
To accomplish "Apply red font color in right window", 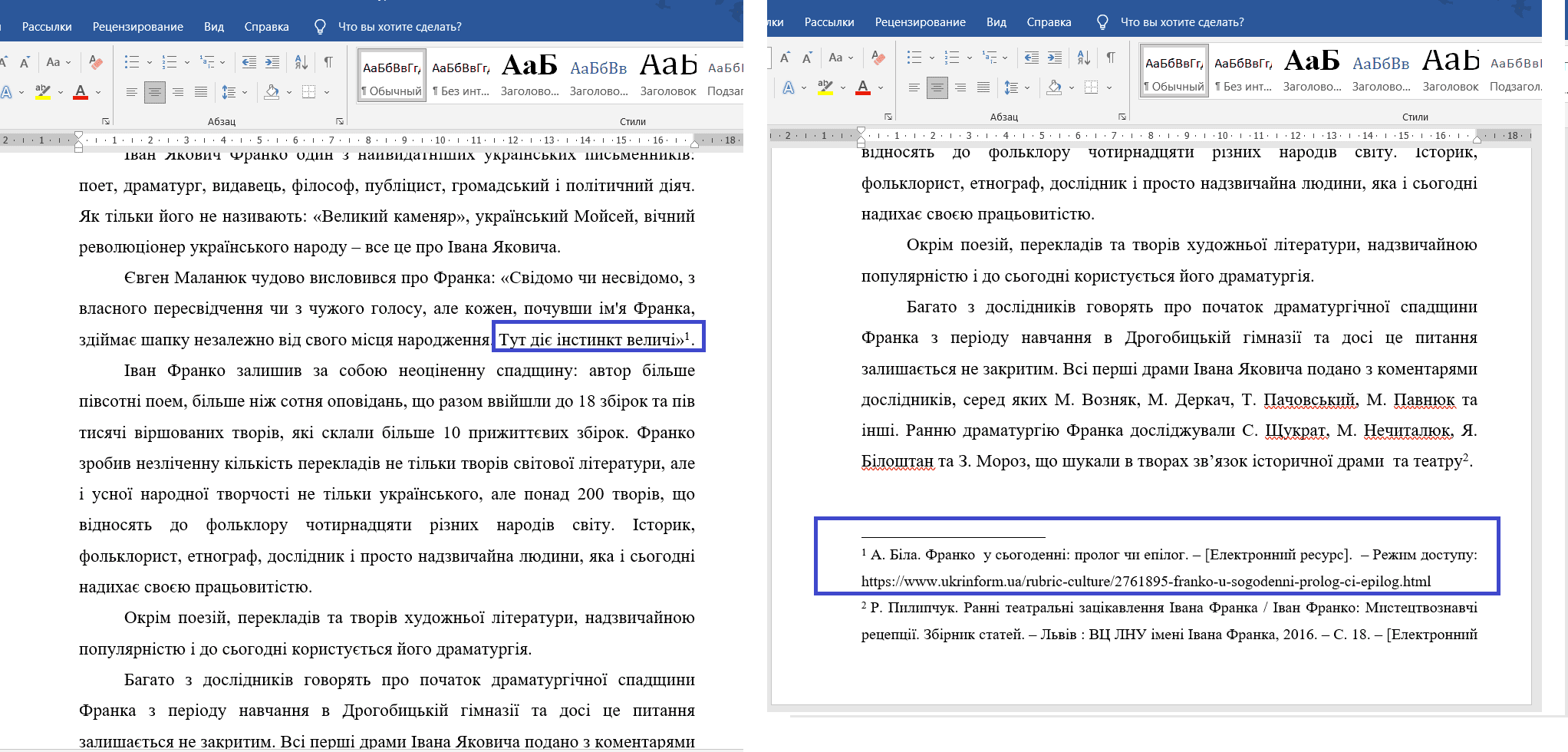I will 863,88.
